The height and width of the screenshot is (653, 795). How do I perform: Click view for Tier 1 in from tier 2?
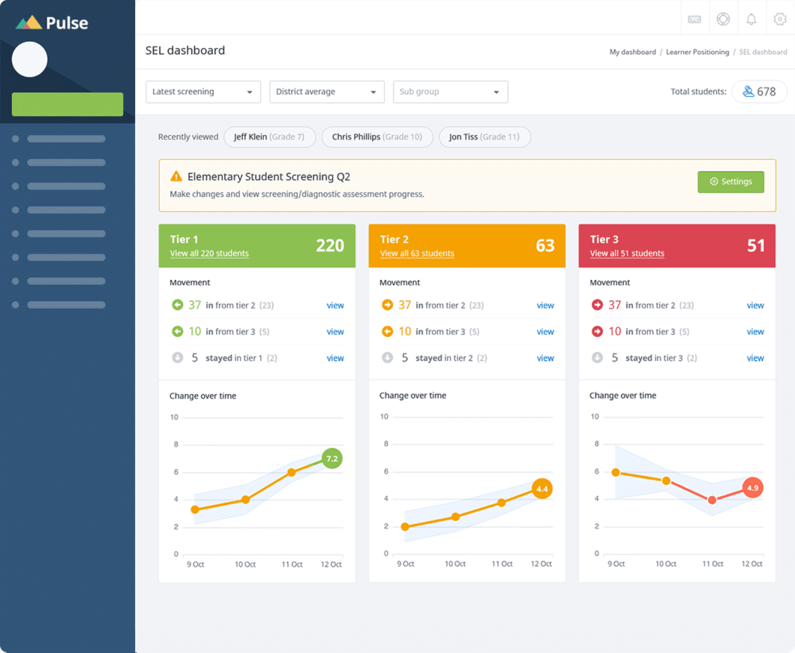coord(335,305)
